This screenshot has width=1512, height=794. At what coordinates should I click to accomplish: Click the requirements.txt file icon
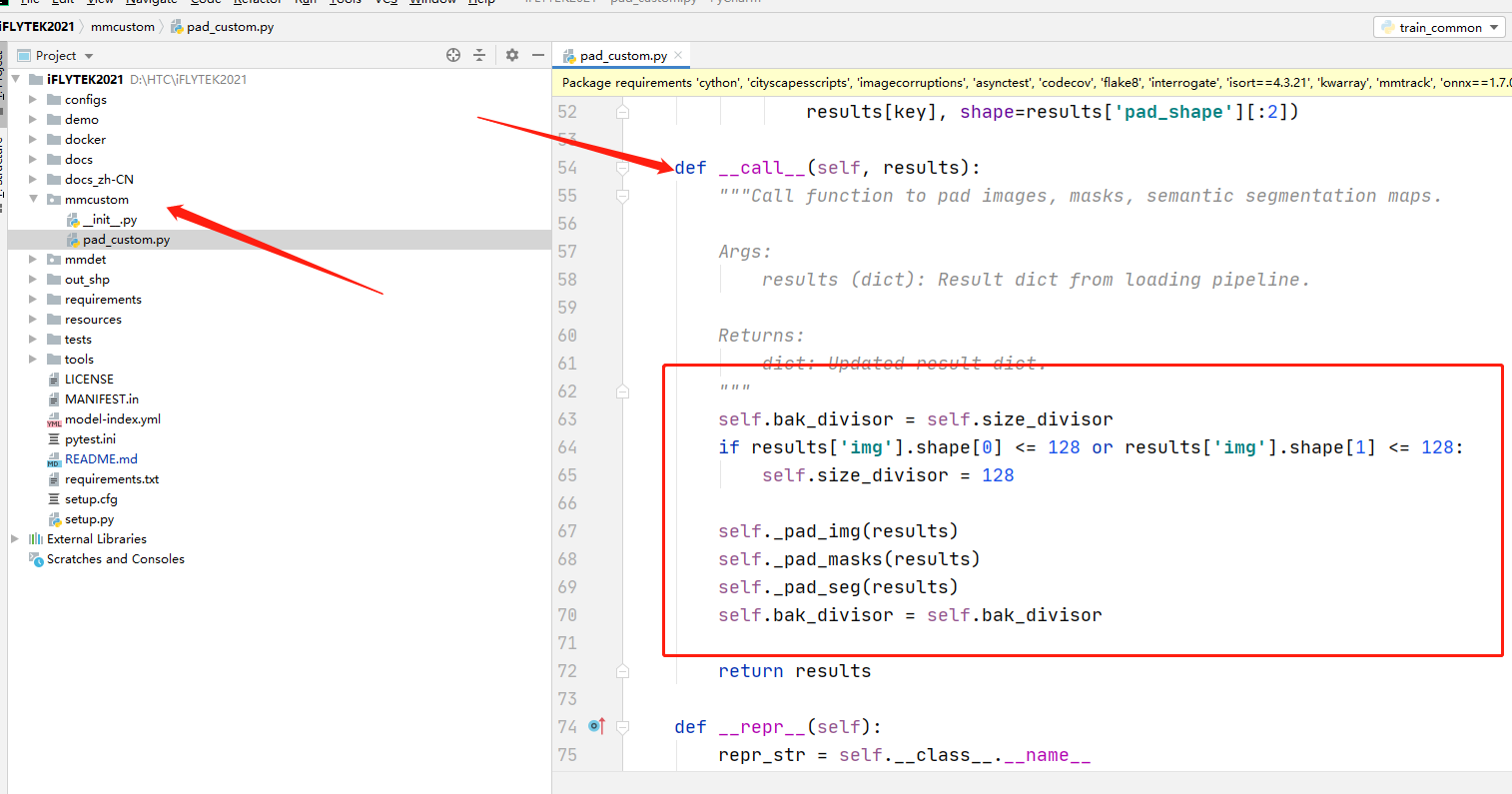(54, 478)
